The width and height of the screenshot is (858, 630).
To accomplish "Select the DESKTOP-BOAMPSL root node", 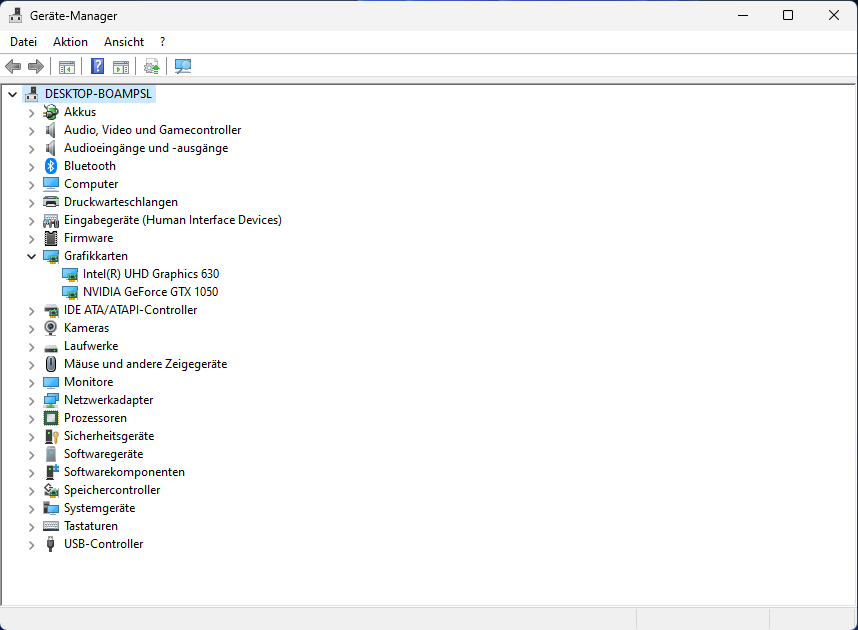I will [x=95, y=92].
